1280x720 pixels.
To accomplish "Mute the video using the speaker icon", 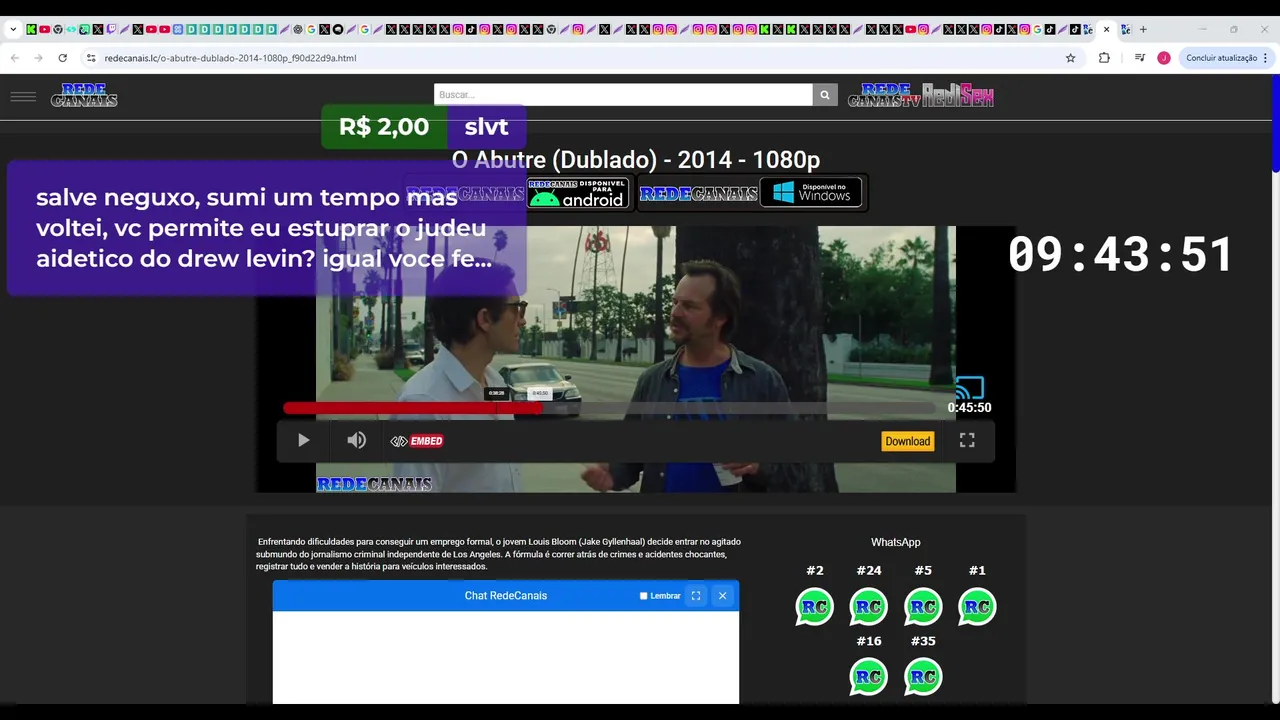I will click(356, 440).
